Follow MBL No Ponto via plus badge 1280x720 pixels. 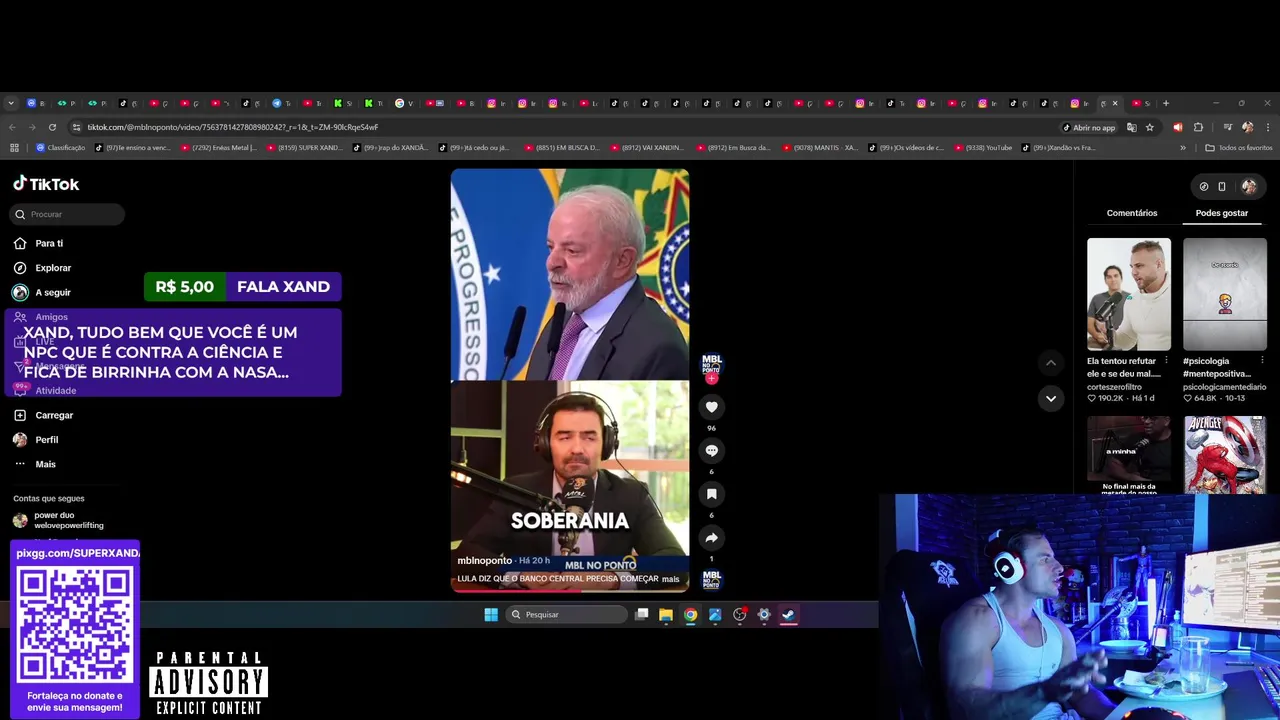coord(711,379)
